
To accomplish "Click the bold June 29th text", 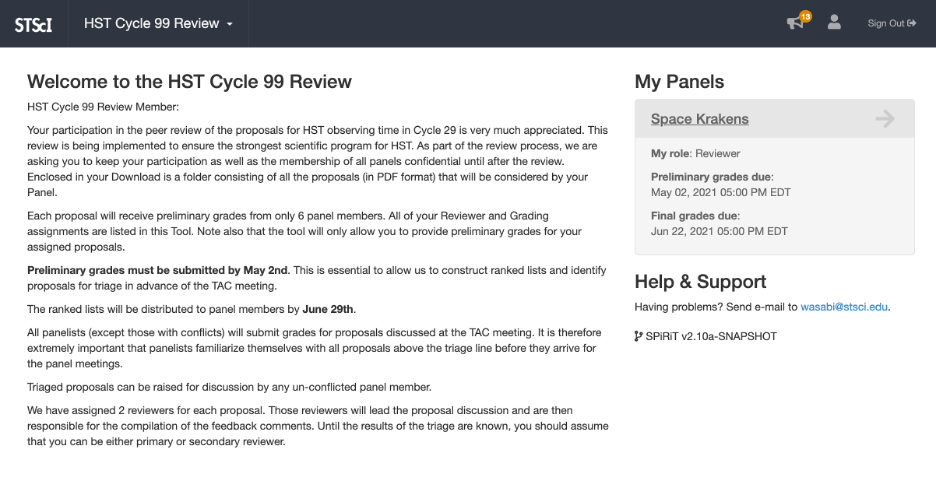I will 328,308.
